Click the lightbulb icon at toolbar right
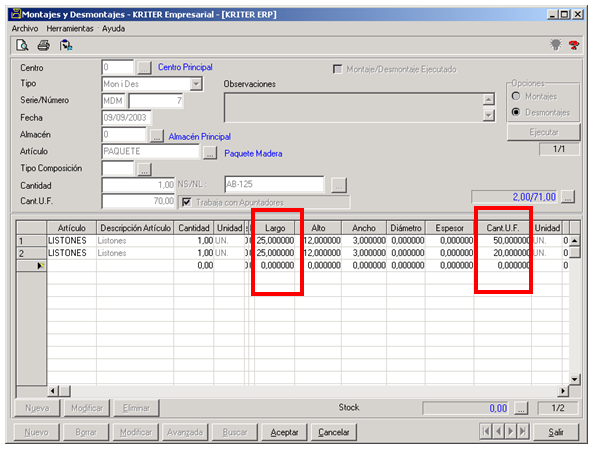The width and height of the screenshot is (596, 454). 556,45
